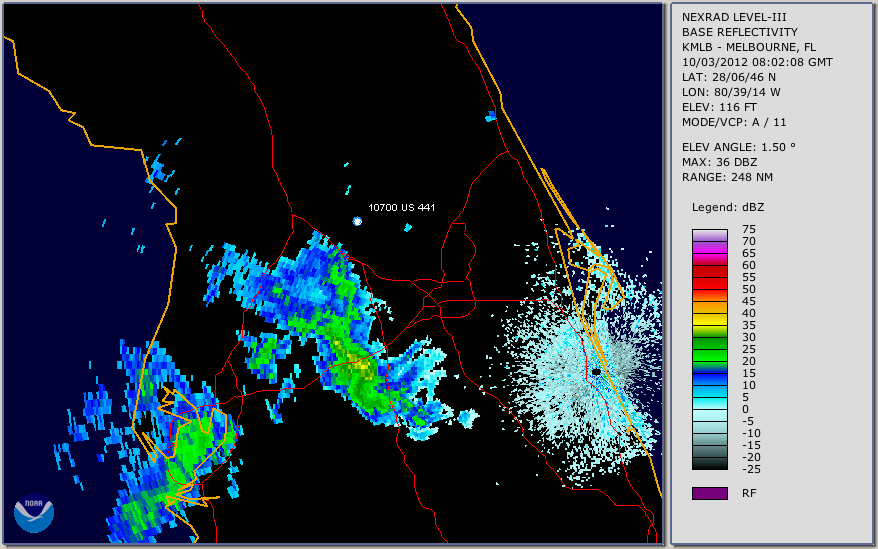Click the ELEV: 116 FT text
Screen dimensions: 878x549
click(719, 107)
